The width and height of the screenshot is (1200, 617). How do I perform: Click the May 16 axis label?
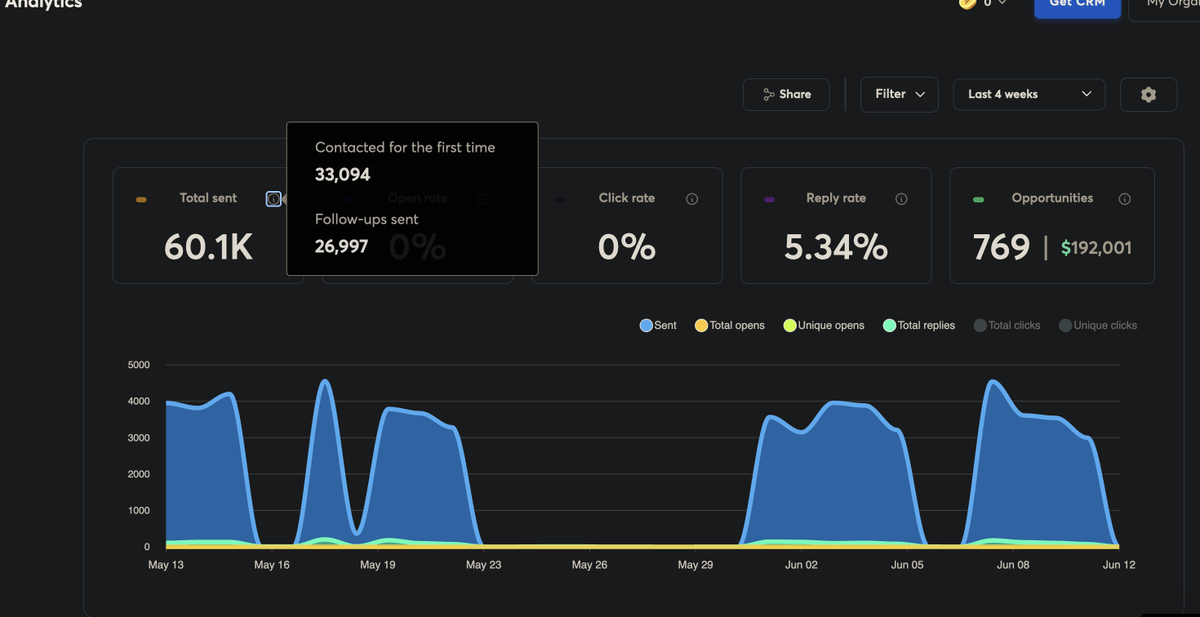click(x=272, y=565)
